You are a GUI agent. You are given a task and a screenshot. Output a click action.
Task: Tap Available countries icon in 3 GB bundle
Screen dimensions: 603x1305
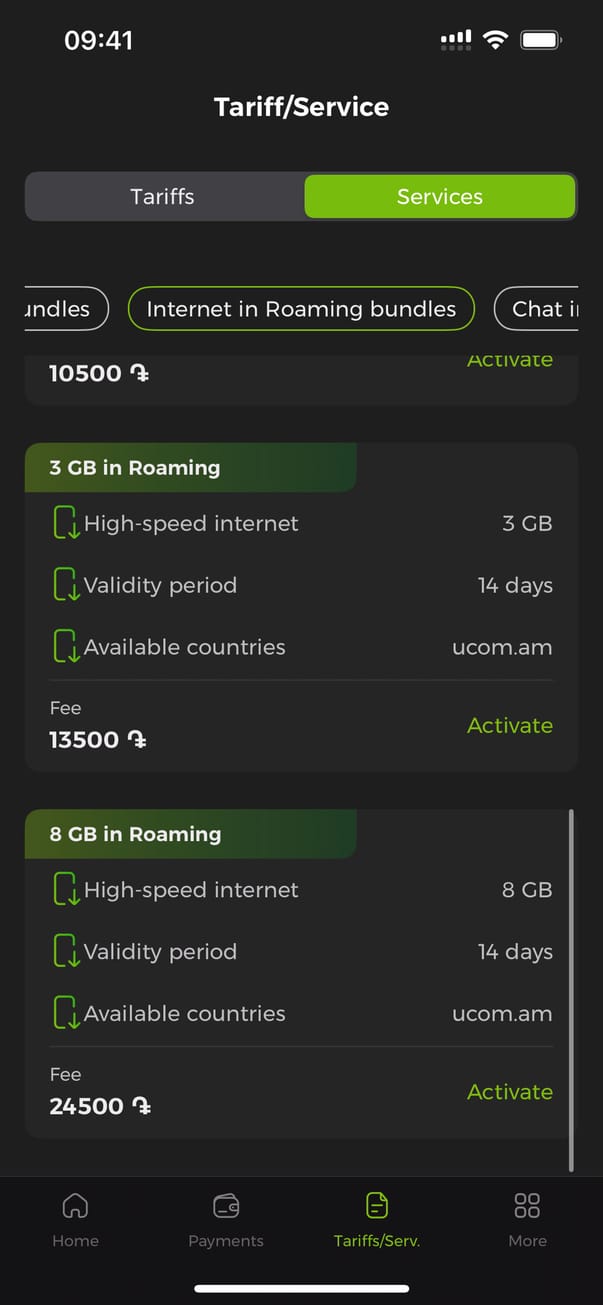66,647
